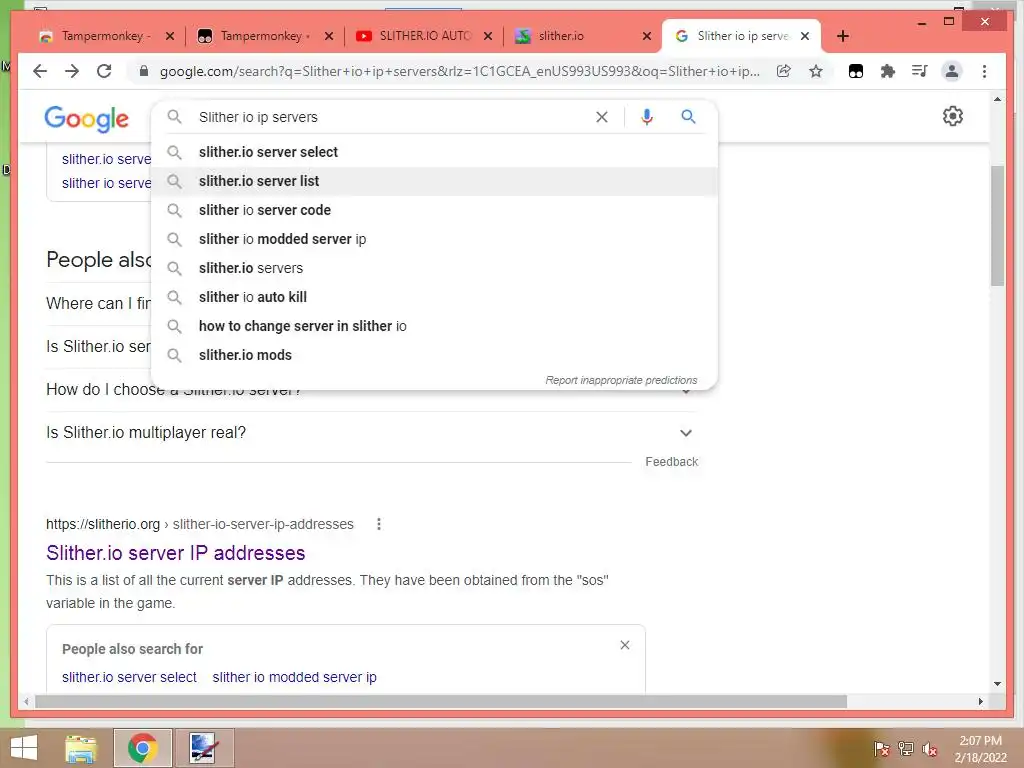
Task: Open Action Center flag in tray
Action: point(881,749)
